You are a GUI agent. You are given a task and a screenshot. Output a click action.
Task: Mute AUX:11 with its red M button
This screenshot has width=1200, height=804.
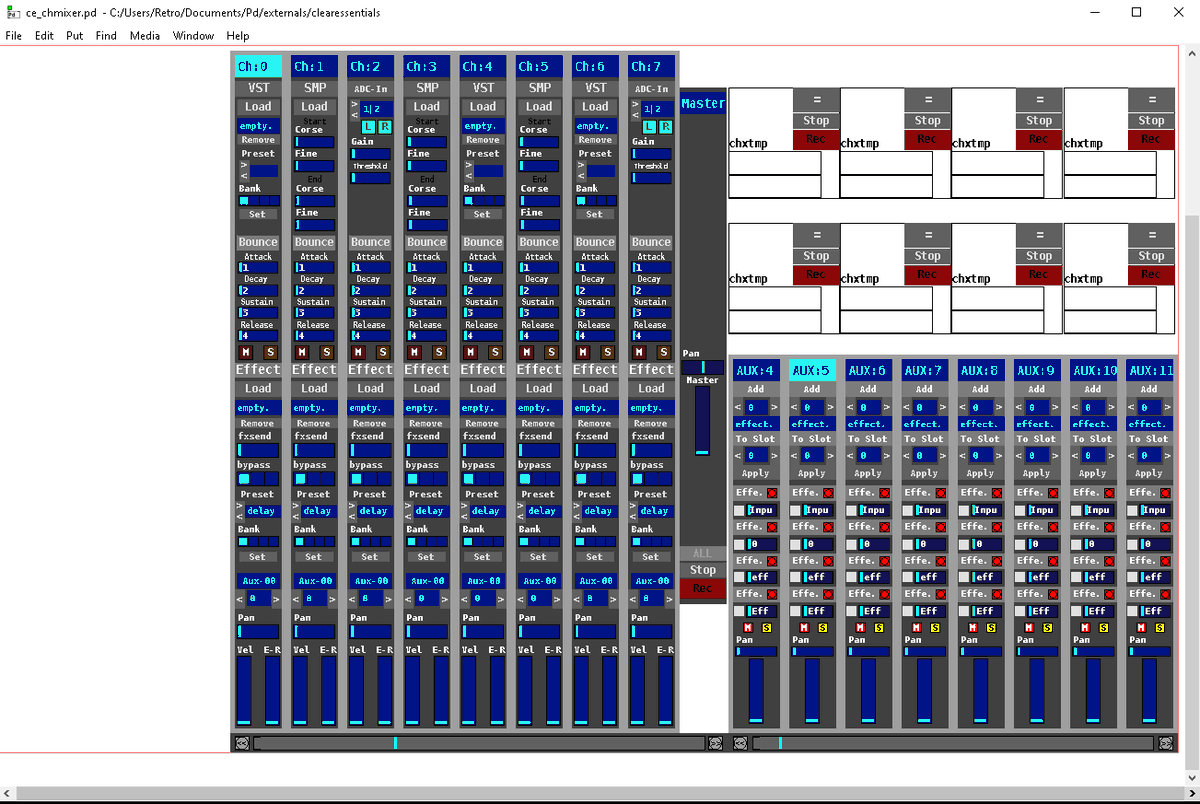click(1140, 627)
